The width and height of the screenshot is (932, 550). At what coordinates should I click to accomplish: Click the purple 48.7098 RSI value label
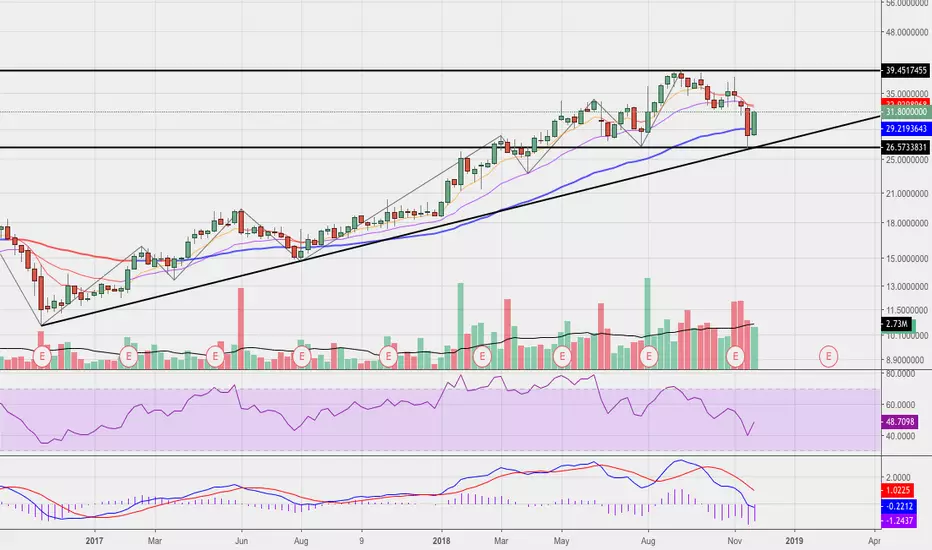899,422
